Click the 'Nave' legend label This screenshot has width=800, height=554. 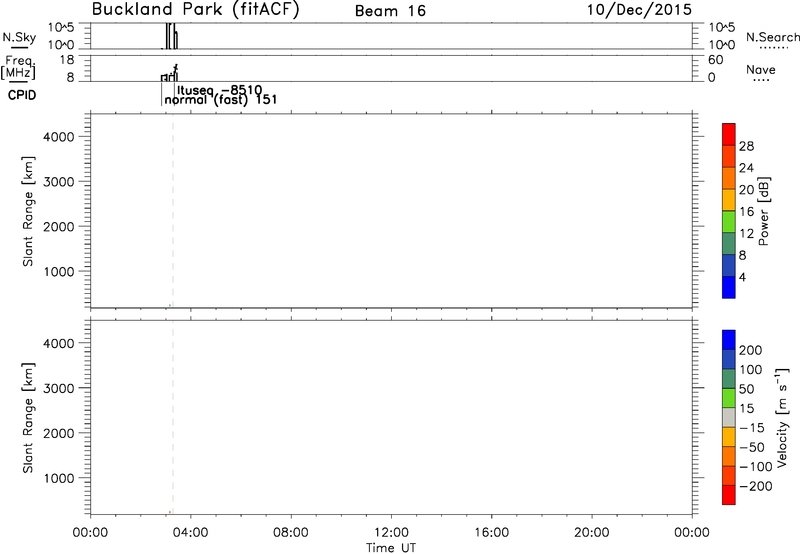click(761, 70)
